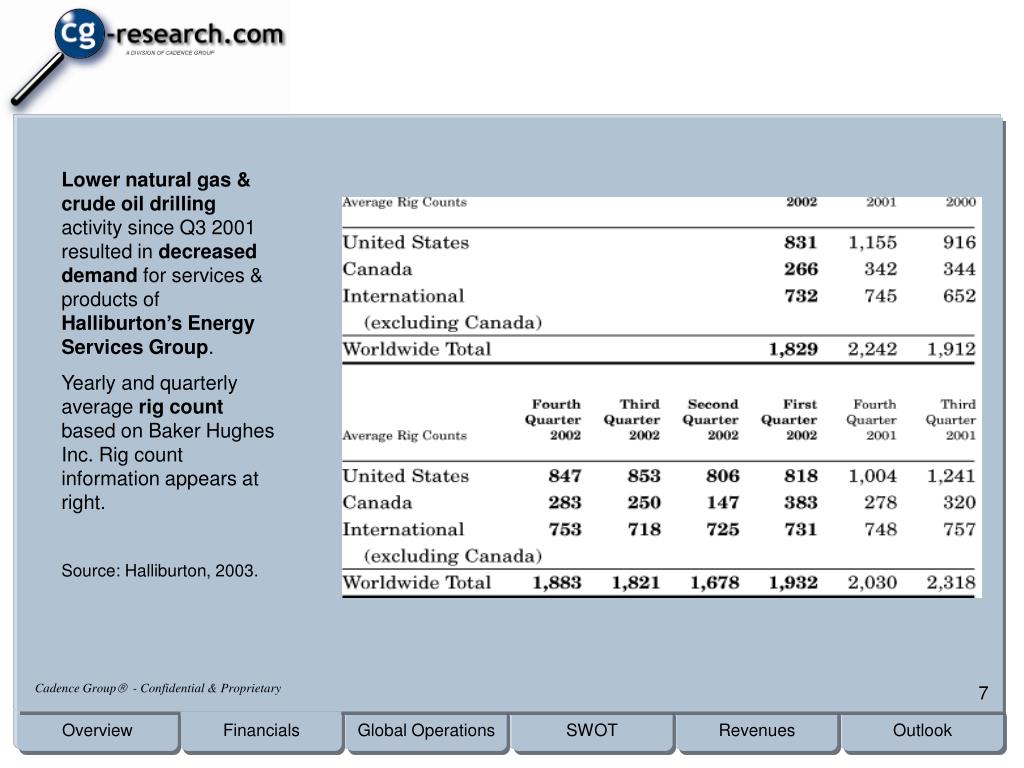Select quarterly International value 748
This screenshot has width=1024, height=768.
tap(880, 530)
